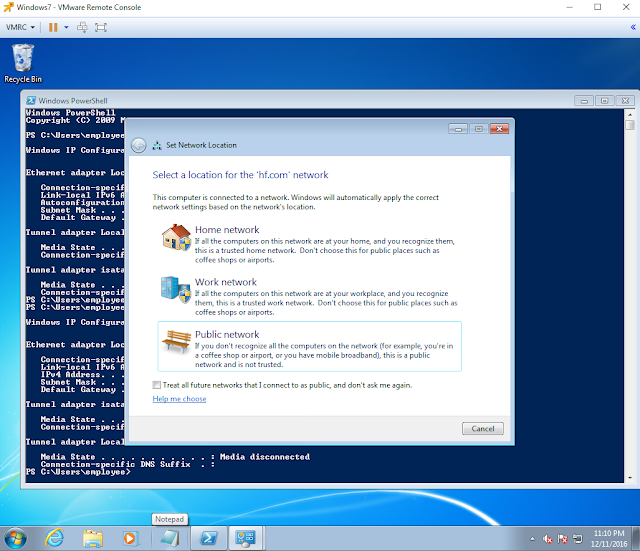Click Show Desktop strip at taskbar end
The image size is (640, 551).
[636, 539]
